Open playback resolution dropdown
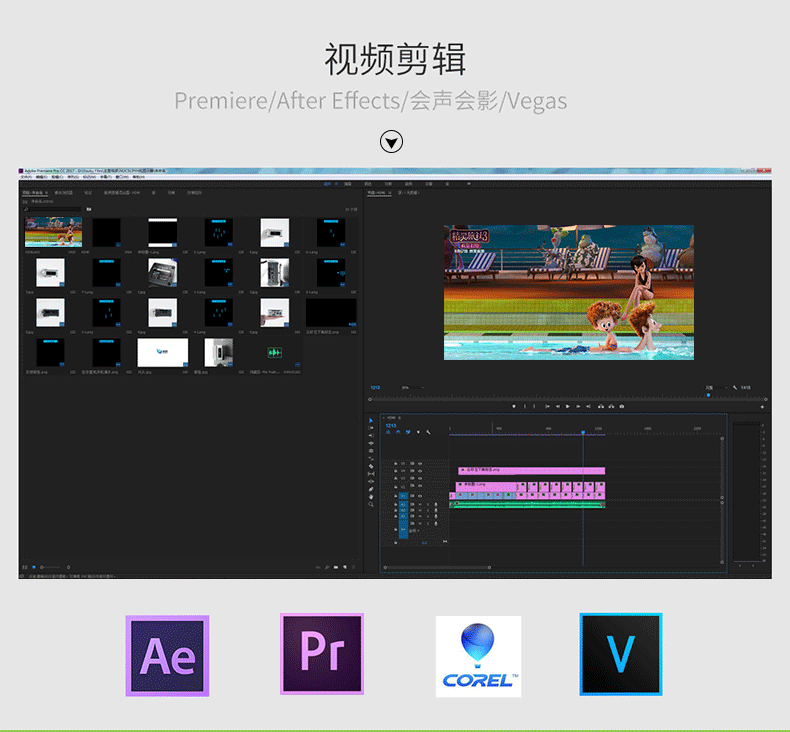790x732 pixels. (x=715, y=387)
